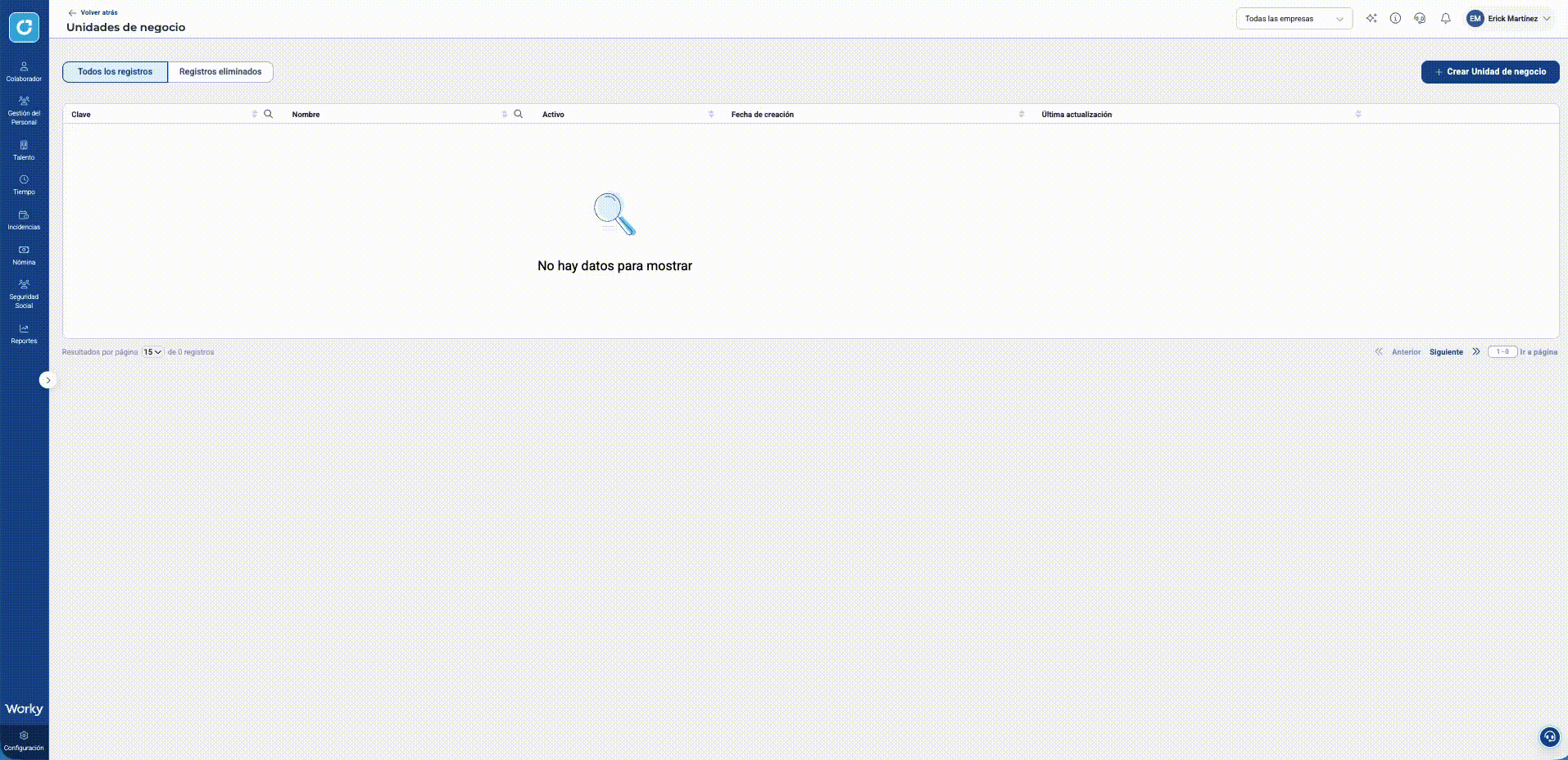Open the Colaborador sidebar section

tap(24, 72)
